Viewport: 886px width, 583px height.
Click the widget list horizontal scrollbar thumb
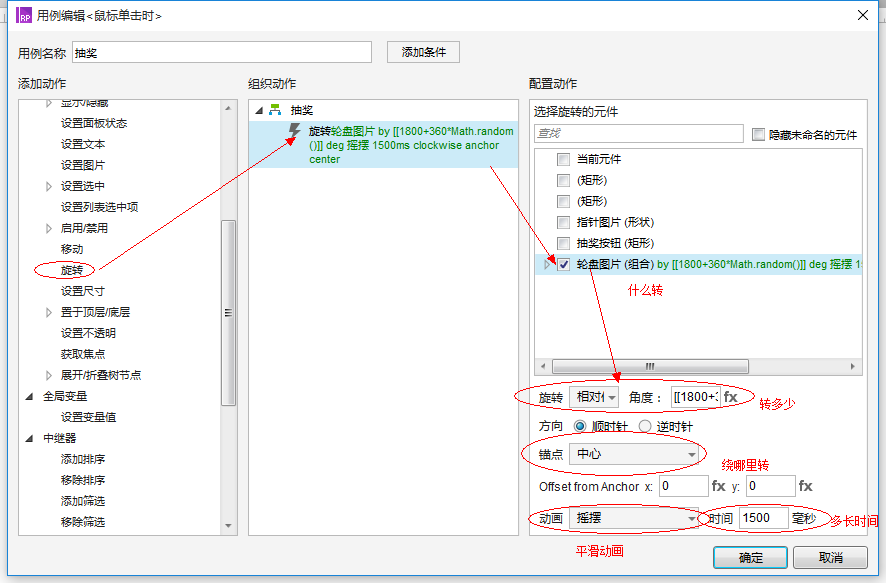[x=650, y=366]
